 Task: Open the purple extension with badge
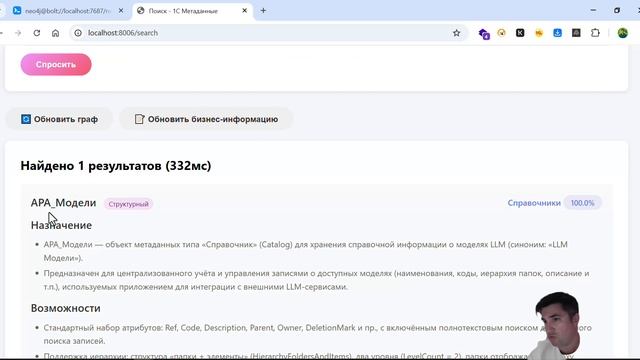coord(484,33)
